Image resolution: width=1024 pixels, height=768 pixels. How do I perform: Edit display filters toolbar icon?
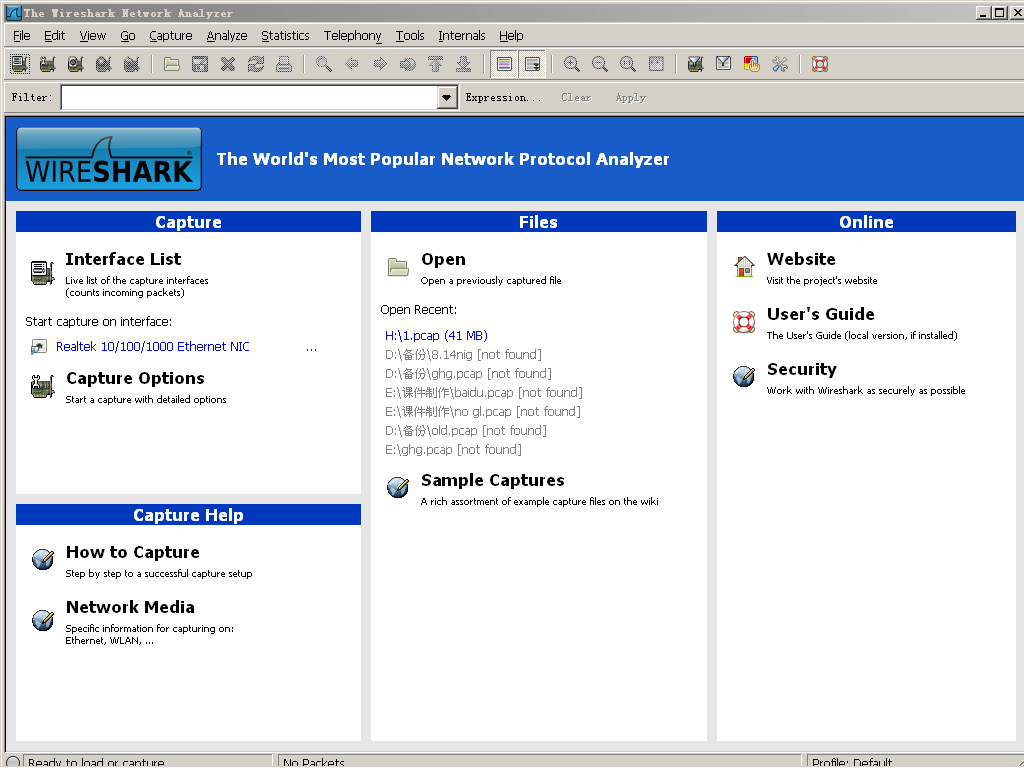point(724,64)
